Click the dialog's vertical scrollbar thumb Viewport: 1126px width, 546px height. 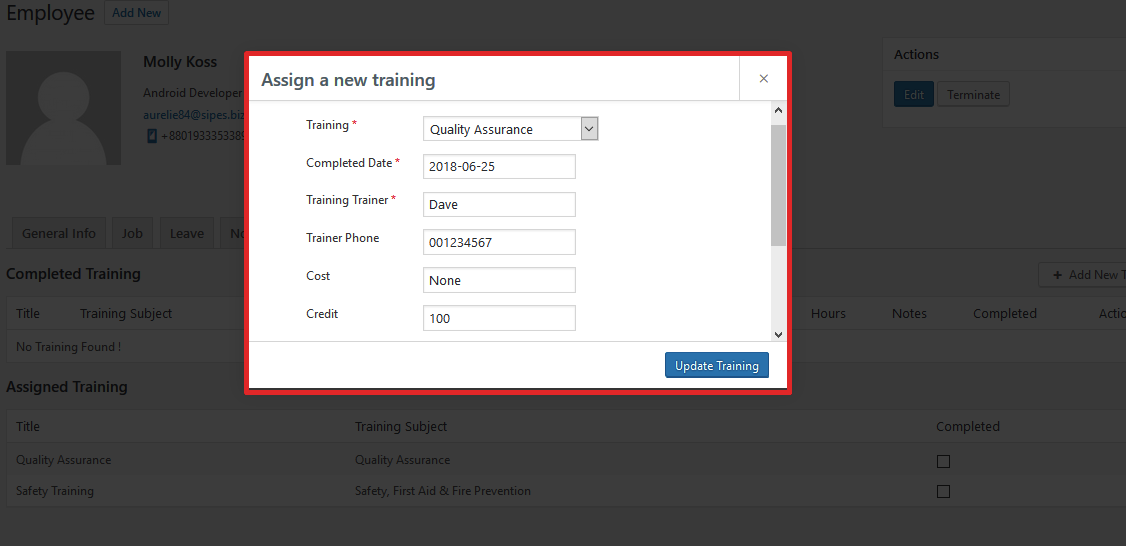click(x=778, y=185)
